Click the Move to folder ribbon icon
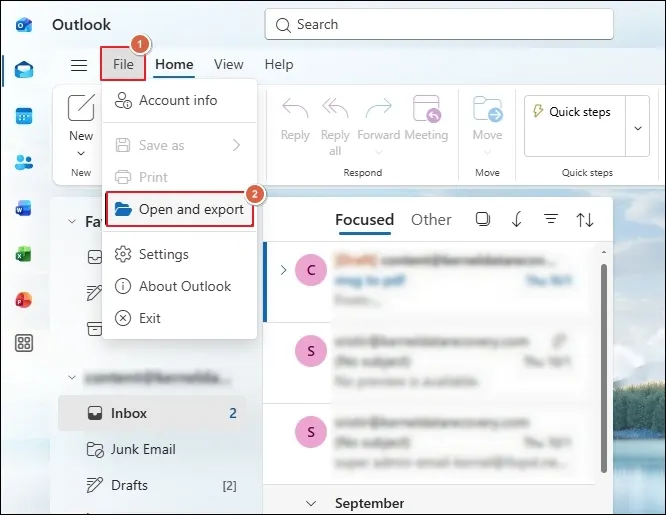The height and width of the screenshot is (515, 666). (x=488, y=110)
